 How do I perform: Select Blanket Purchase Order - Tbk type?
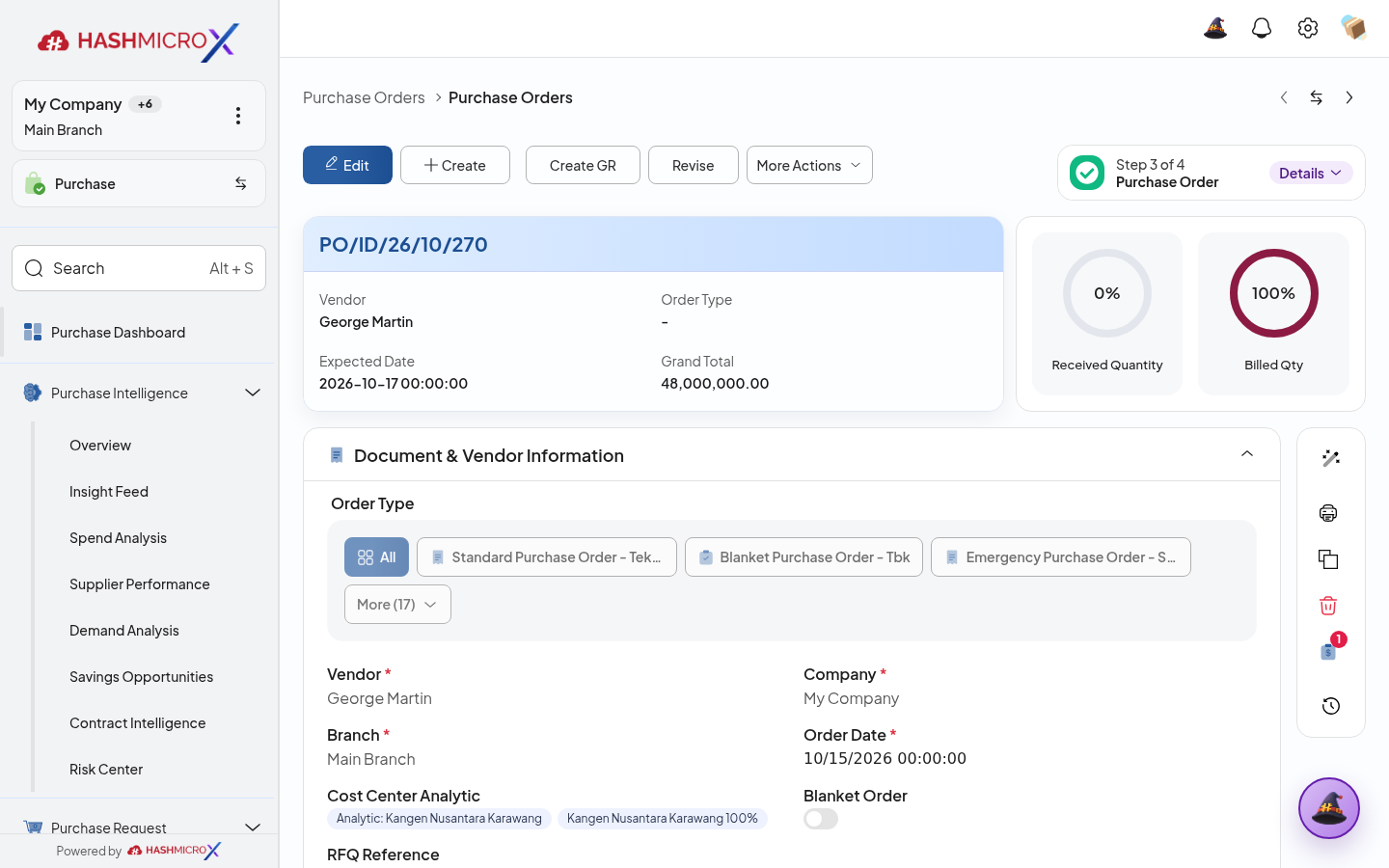803,557
